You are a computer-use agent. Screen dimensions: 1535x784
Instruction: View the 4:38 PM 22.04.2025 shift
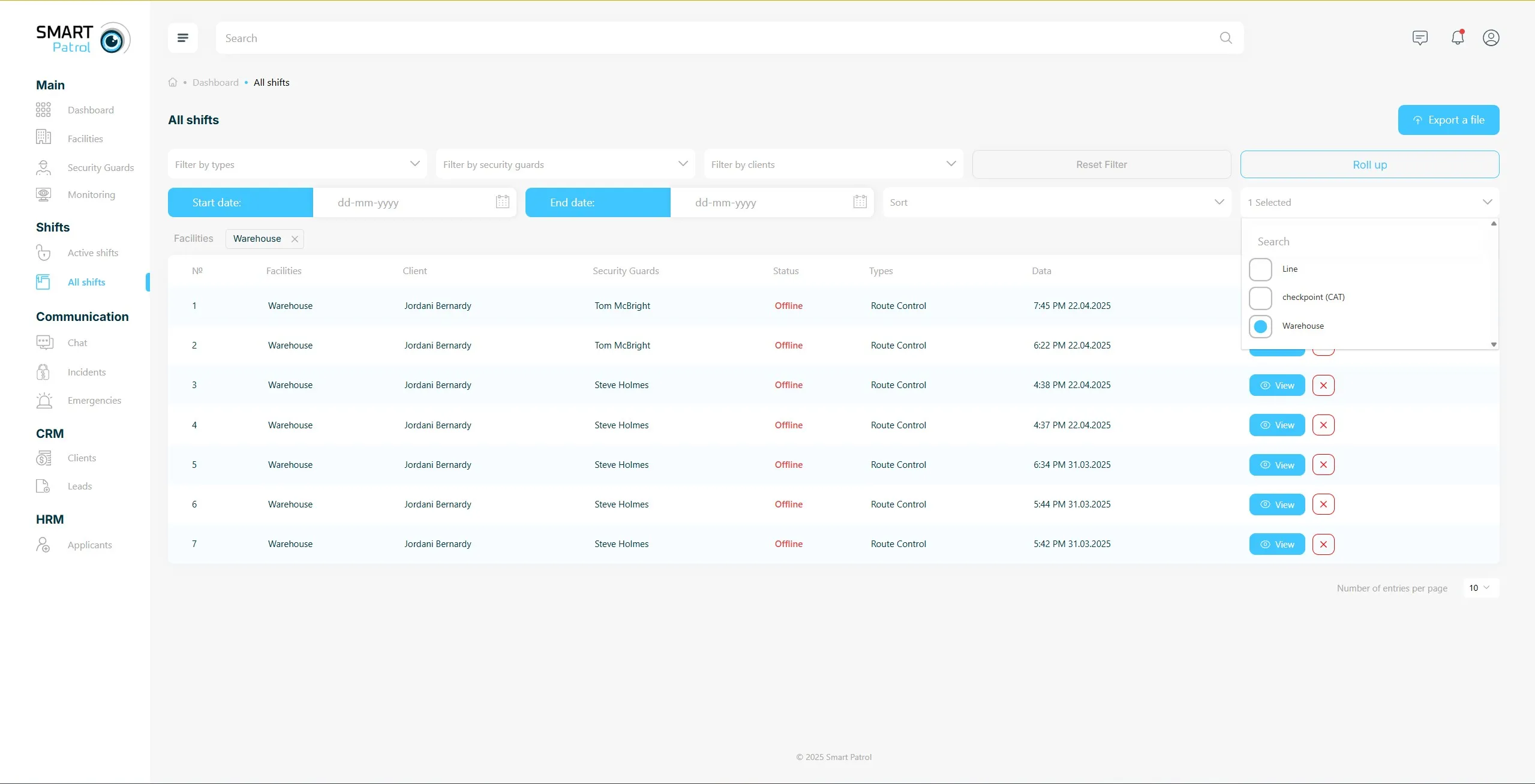(x=1277, y=385)
